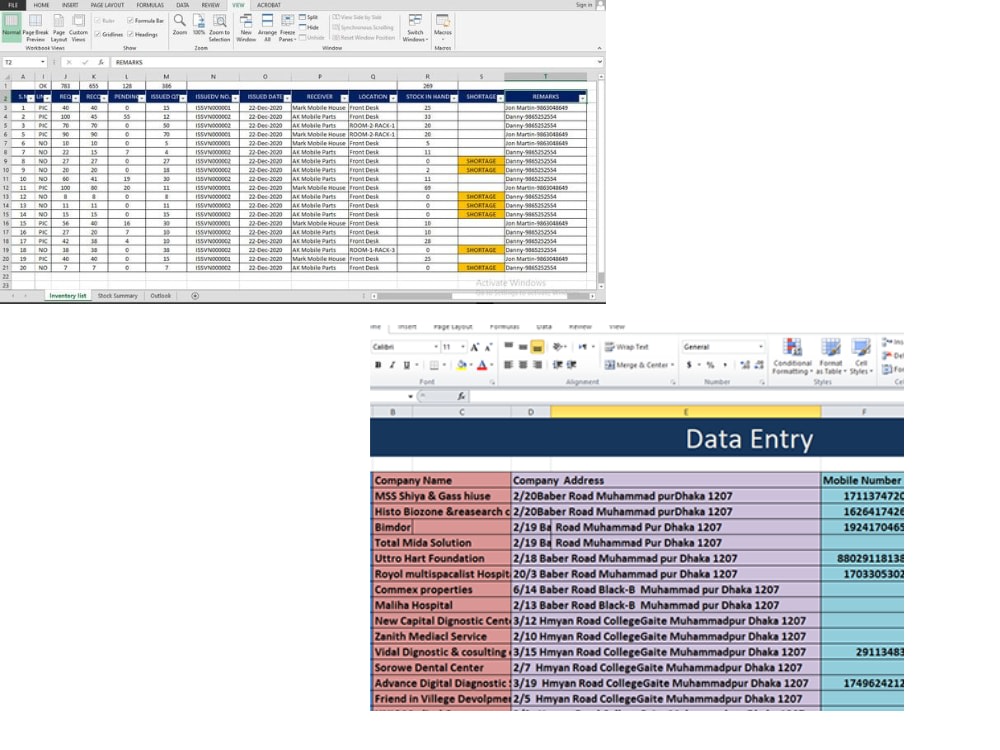Click Wrap Text in lower window
This screenshot has width=1000, height=750.
click(x=626, y=347)
